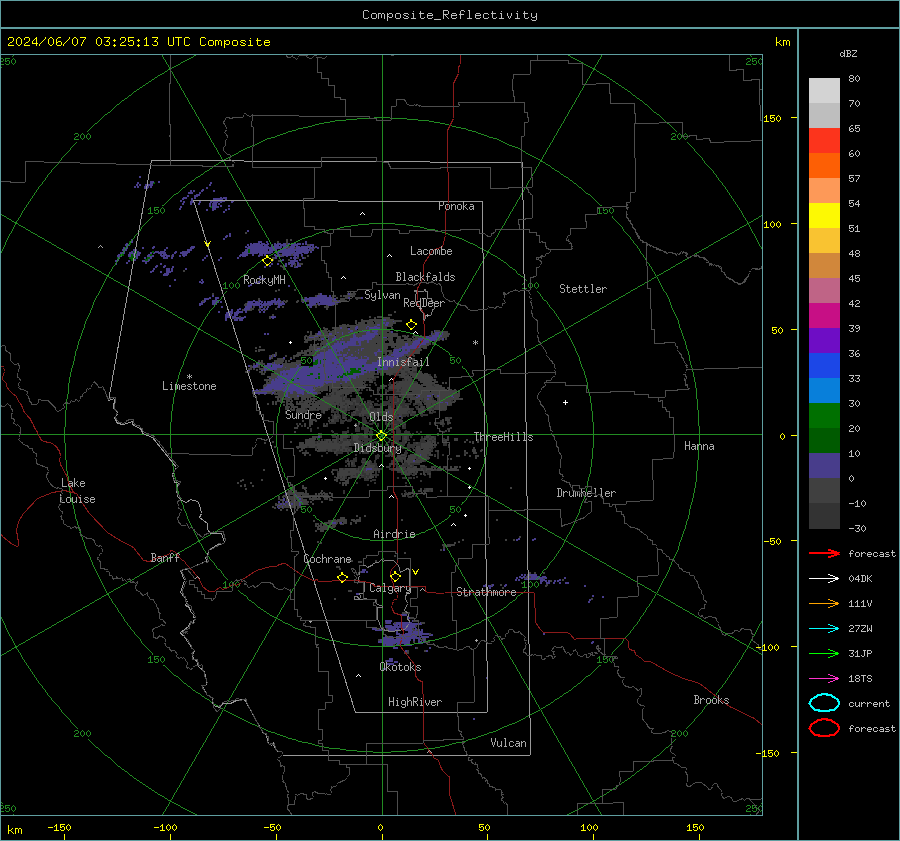Image resolution: width=900 pixels, height=841 pixels.
Task: Click the Hanna label
Action: pyautogui.click(x=699, y=446)
